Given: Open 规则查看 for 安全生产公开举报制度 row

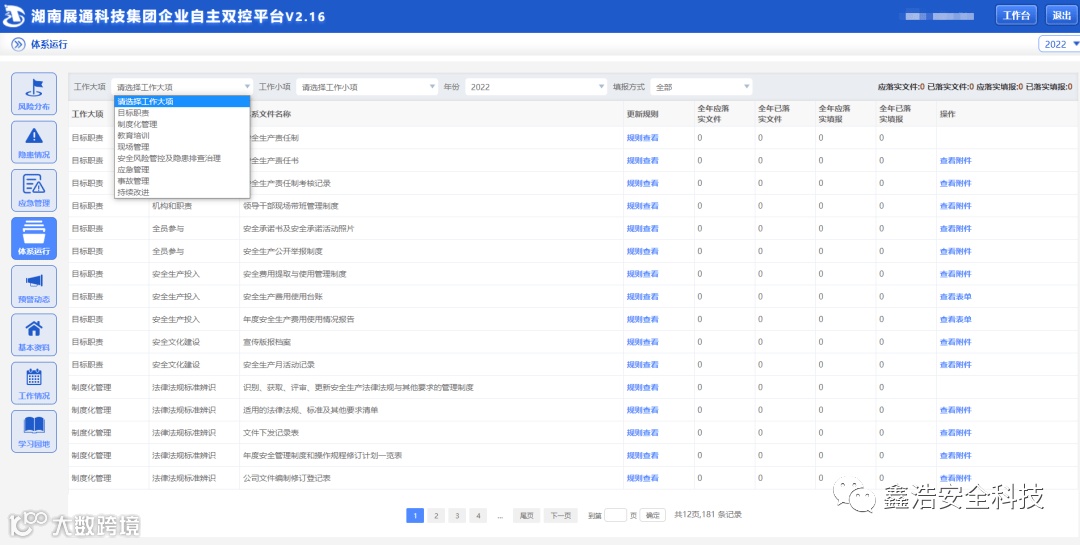Looking at the screenshot, I should (x=642, y=251).
